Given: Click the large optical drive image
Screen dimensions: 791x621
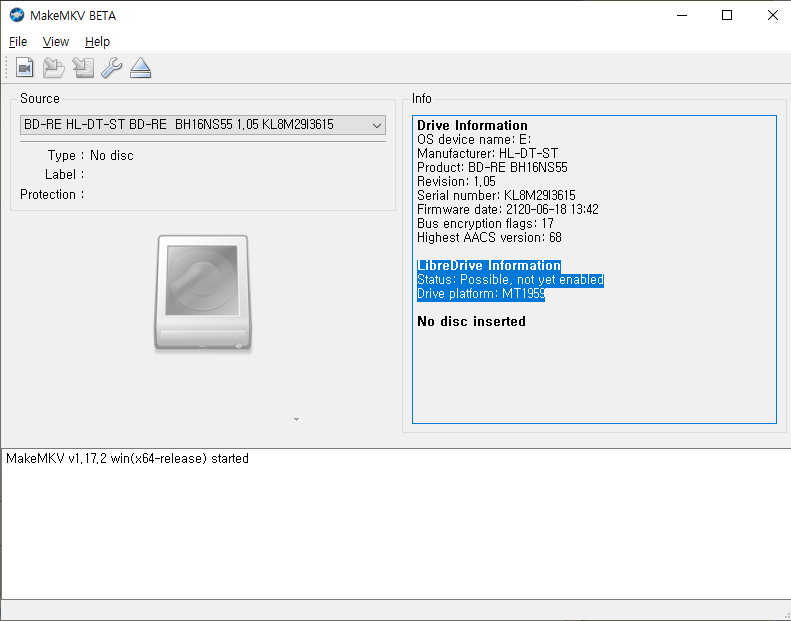Looking at the screenshot, I should tap(203, 293).
